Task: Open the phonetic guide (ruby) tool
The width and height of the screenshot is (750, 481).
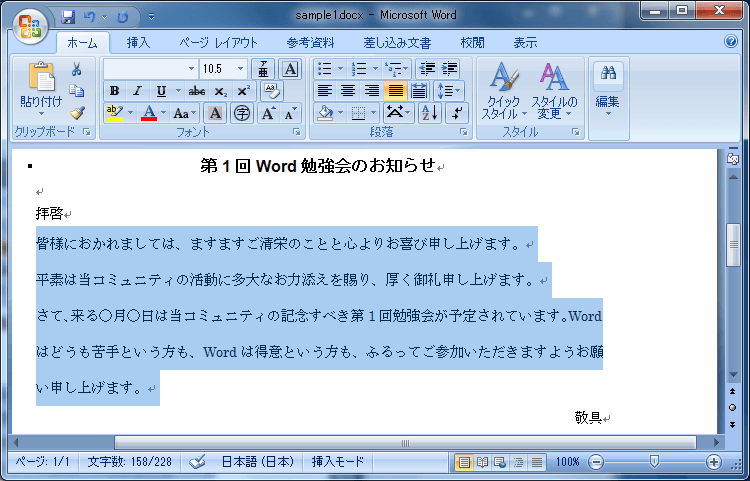Action: pos(263,69)
